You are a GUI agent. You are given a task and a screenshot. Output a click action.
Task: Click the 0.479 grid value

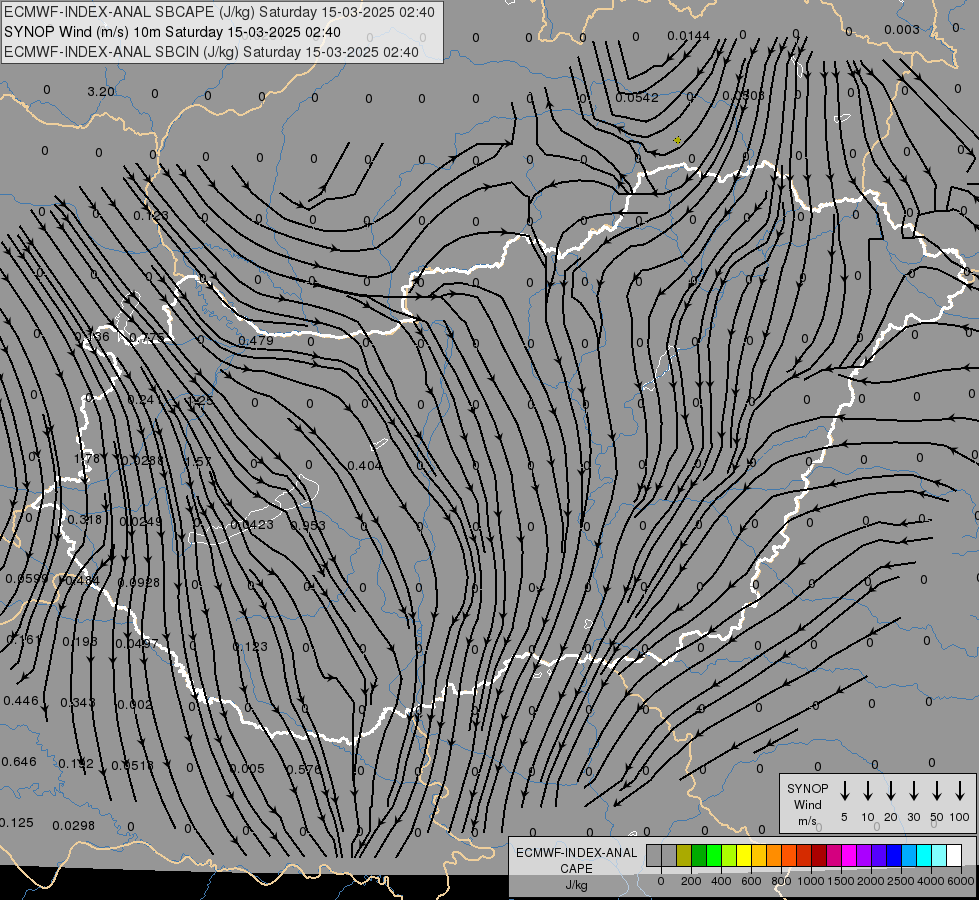click(256, 340)
